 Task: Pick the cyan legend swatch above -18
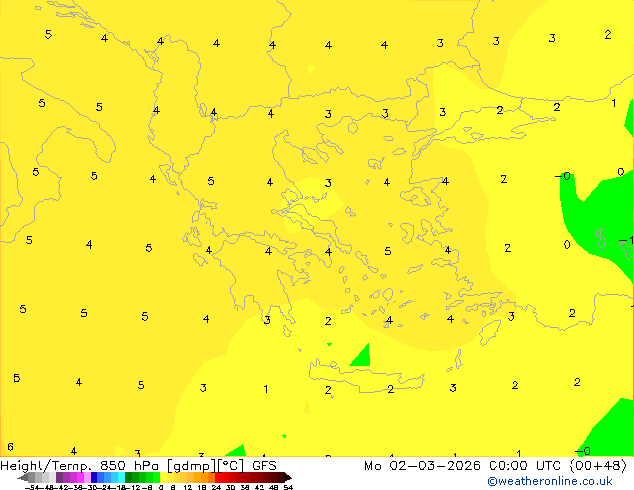121,477
